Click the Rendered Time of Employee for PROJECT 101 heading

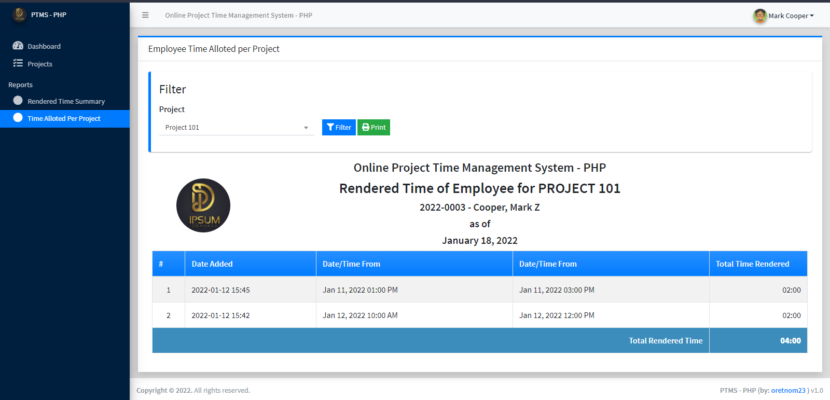[x=480, y=188]
